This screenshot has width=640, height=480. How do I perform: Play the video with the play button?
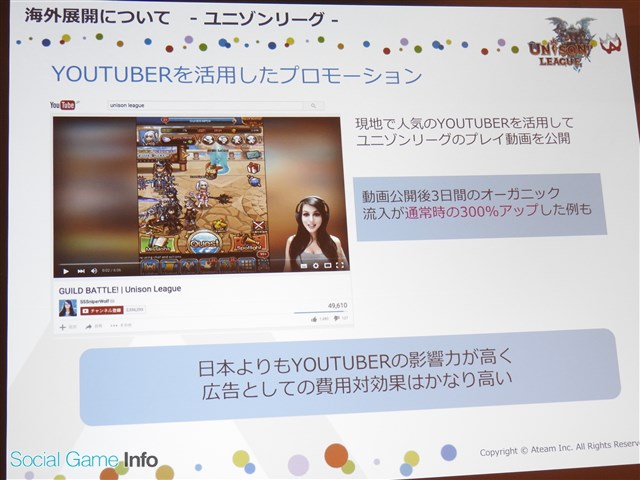click(66, 271)
